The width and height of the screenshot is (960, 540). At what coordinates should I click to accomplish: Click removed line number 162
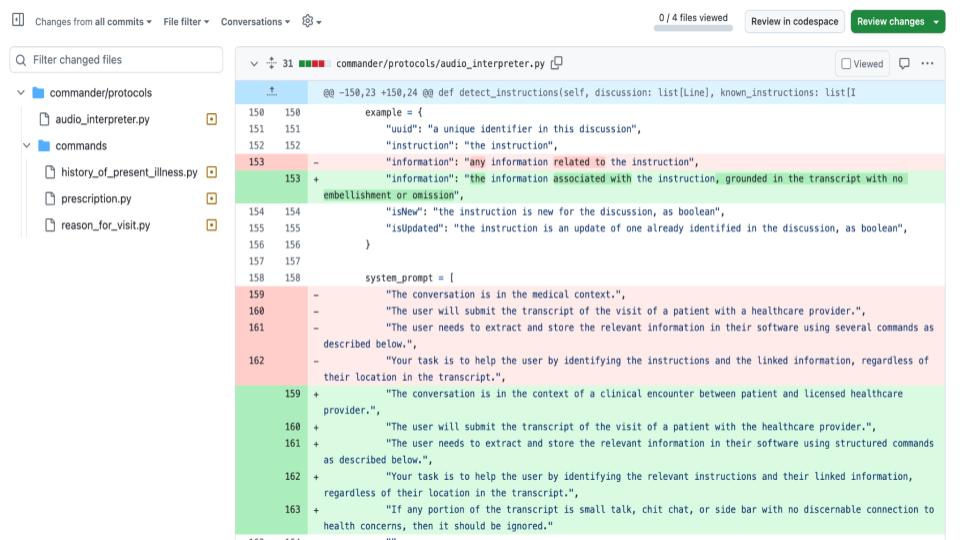point(257,360)
